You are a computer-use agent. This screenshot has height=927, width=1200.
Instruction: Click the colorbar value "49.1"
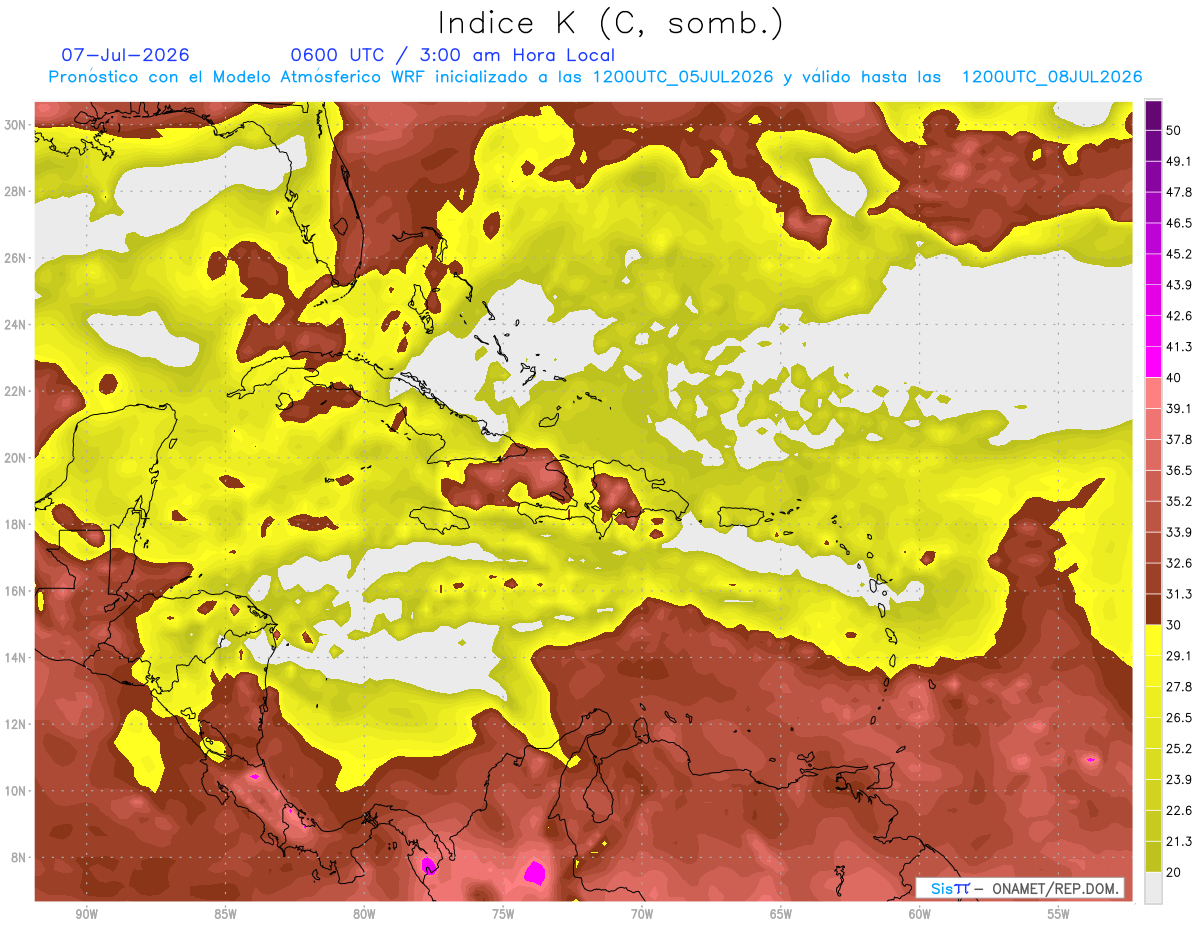1179,161
